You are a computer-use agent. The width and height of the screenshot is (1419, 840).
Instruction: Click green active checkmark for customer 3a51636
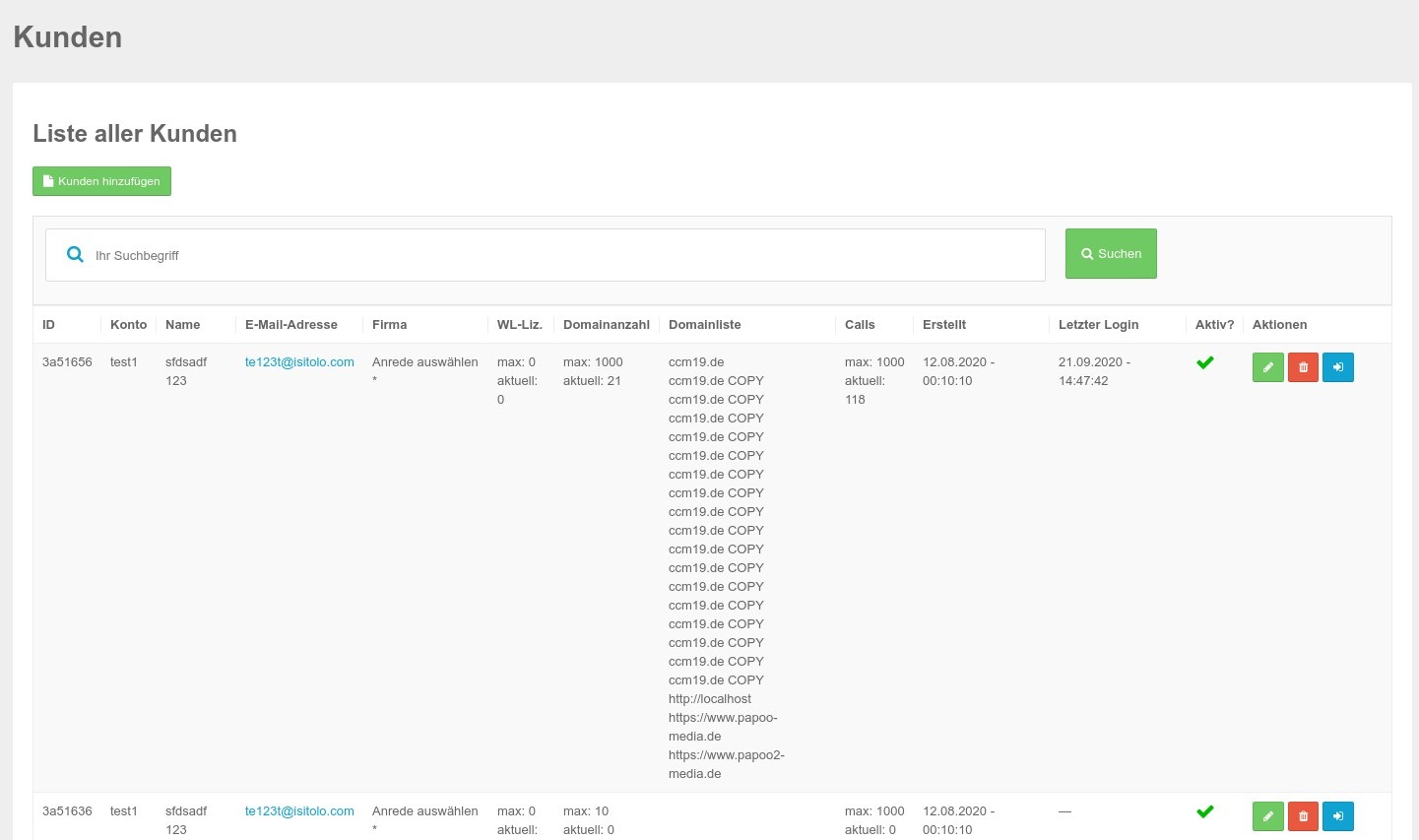click(1204, 811)
